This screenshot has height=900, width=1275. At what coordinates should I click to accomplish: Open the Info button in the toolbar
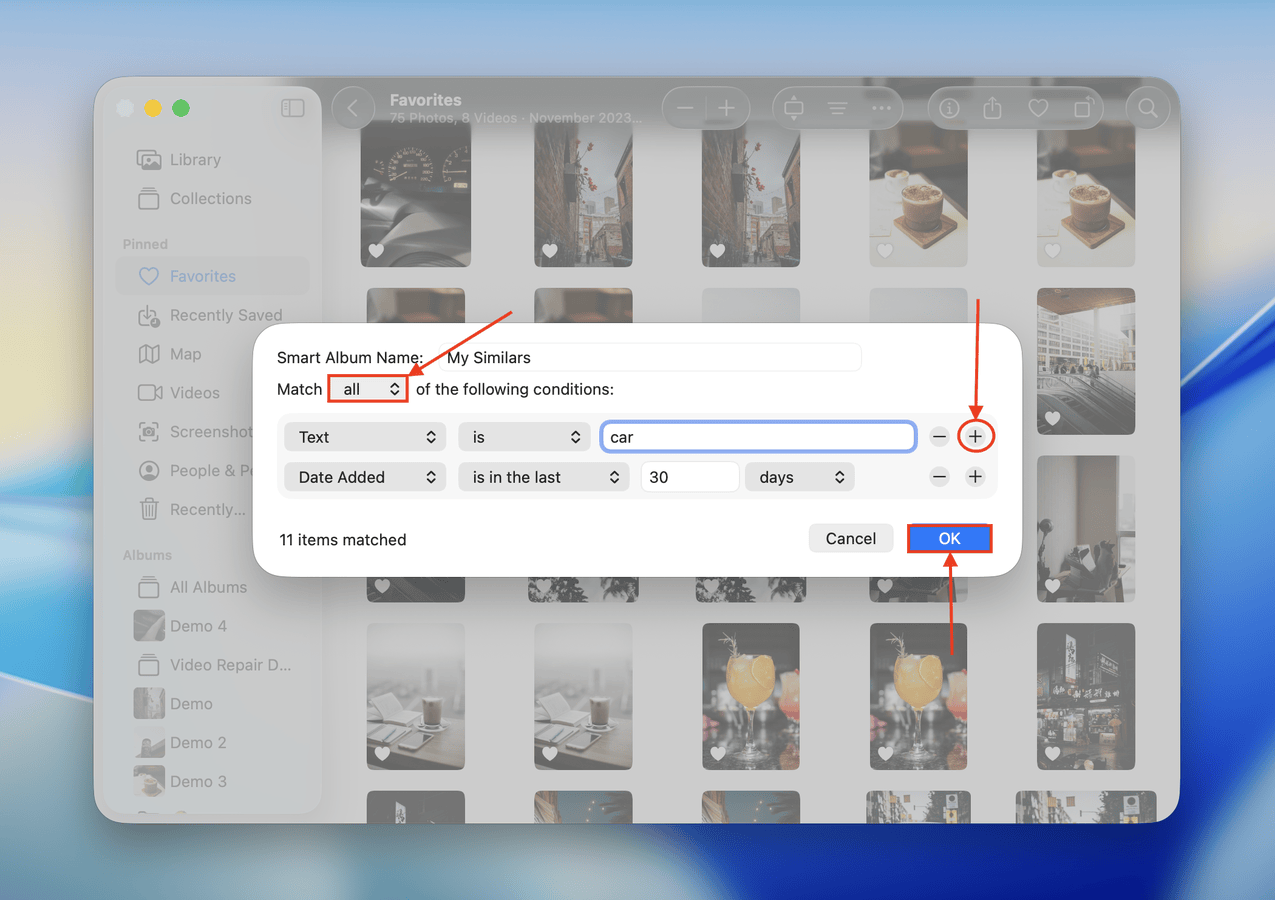(x=949, y=108)
